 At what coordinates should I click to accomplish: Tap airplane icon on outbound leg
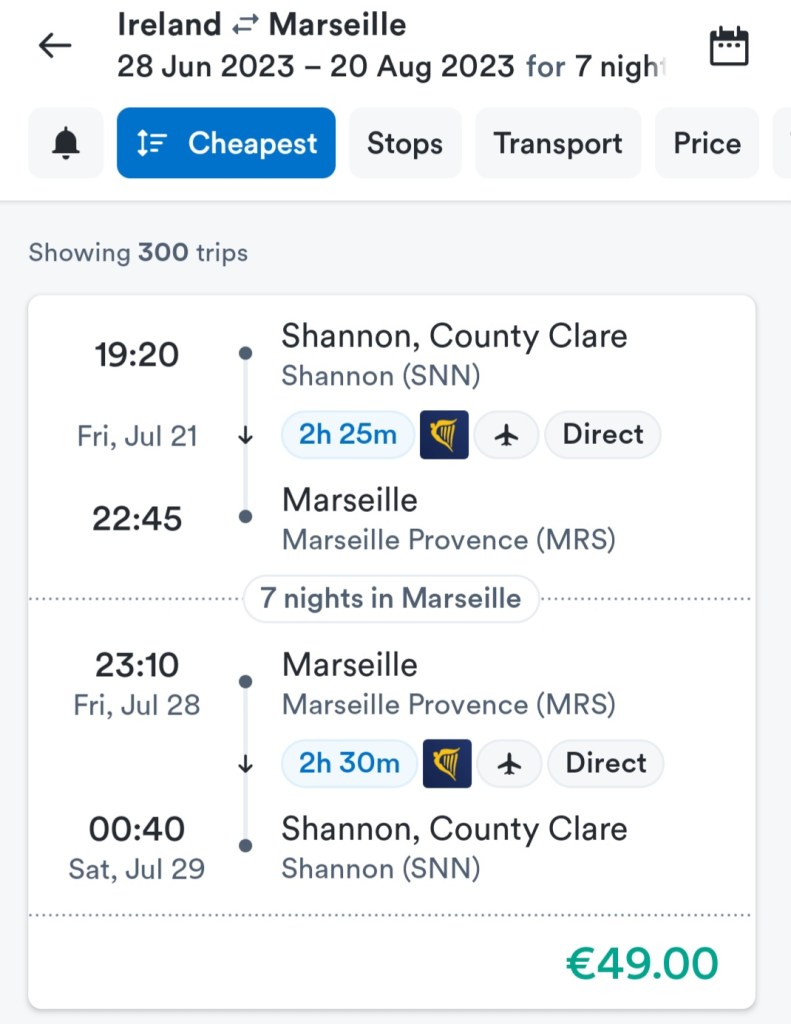coord(507,435)
